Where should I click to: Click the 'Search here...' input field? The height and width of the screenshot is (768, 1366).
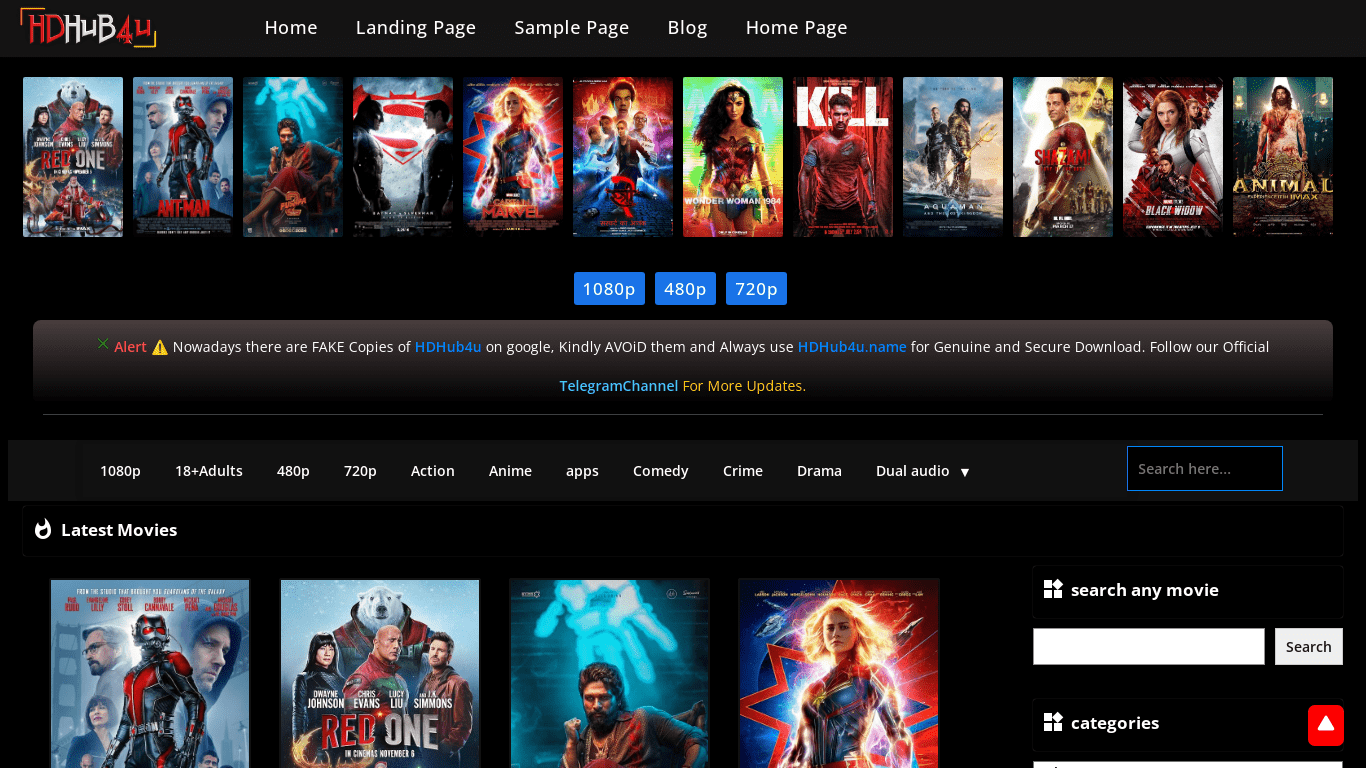(1204, 469)
